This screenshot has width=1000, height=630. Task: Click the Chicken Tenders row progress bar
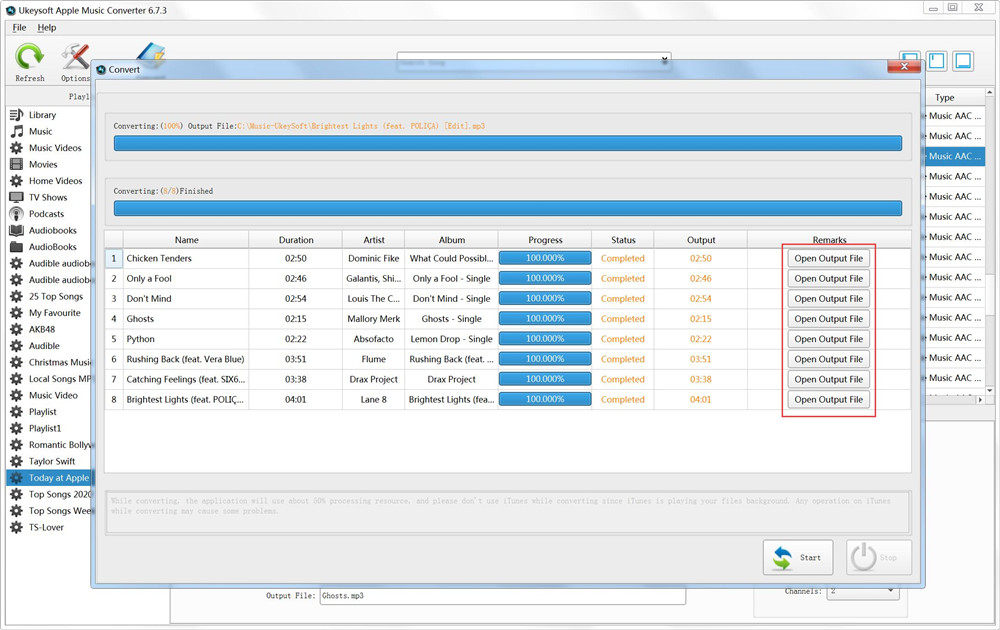pyautogui.click(x=545, y=258)
